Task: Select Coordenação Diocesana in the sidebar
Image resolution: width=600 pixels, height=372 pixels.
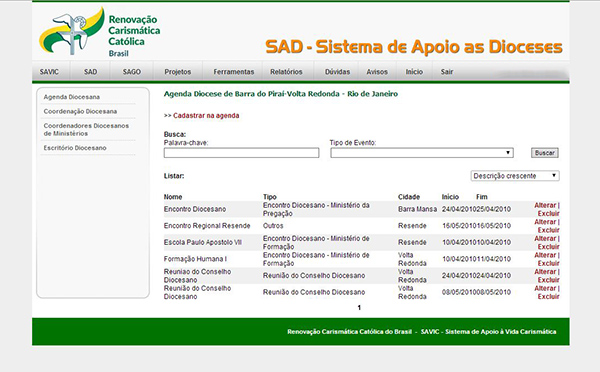Action: (80, 111)
